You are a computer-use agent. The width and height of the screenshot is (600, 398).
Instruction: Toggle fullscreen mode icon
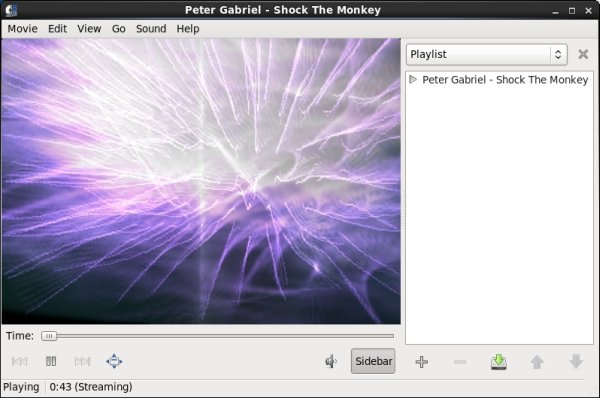(114, 361)
